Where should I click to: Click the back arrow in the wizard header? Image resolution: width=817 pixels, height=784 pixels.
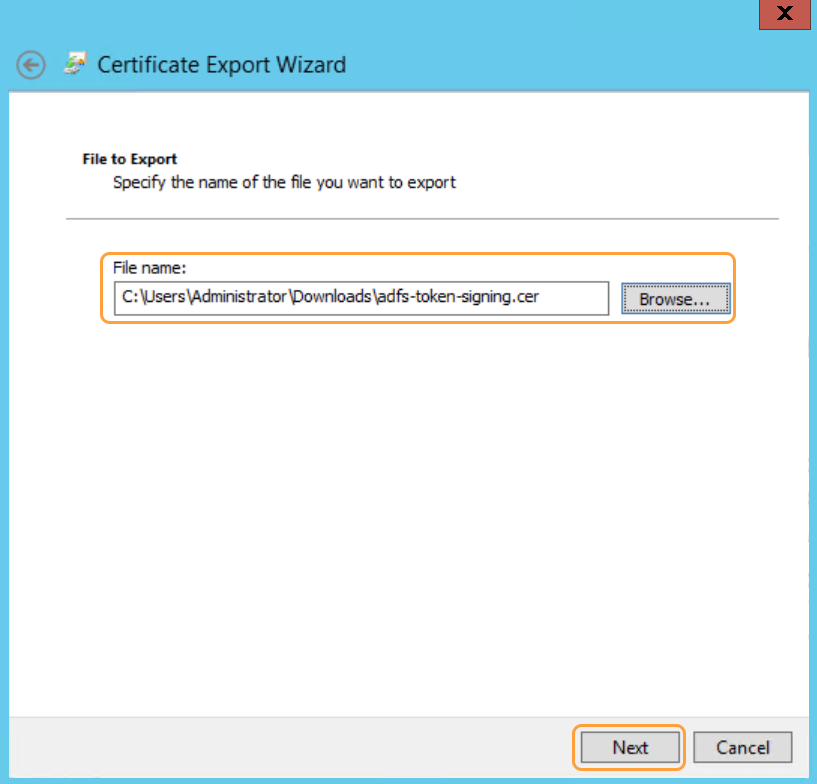tap(31, 65)
